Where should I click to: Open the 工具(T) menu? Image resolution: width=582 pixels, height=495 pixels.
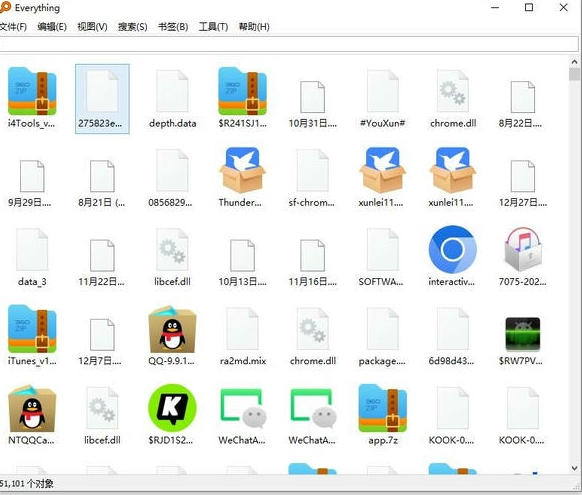pyautogui.click(x=213, y=27)
